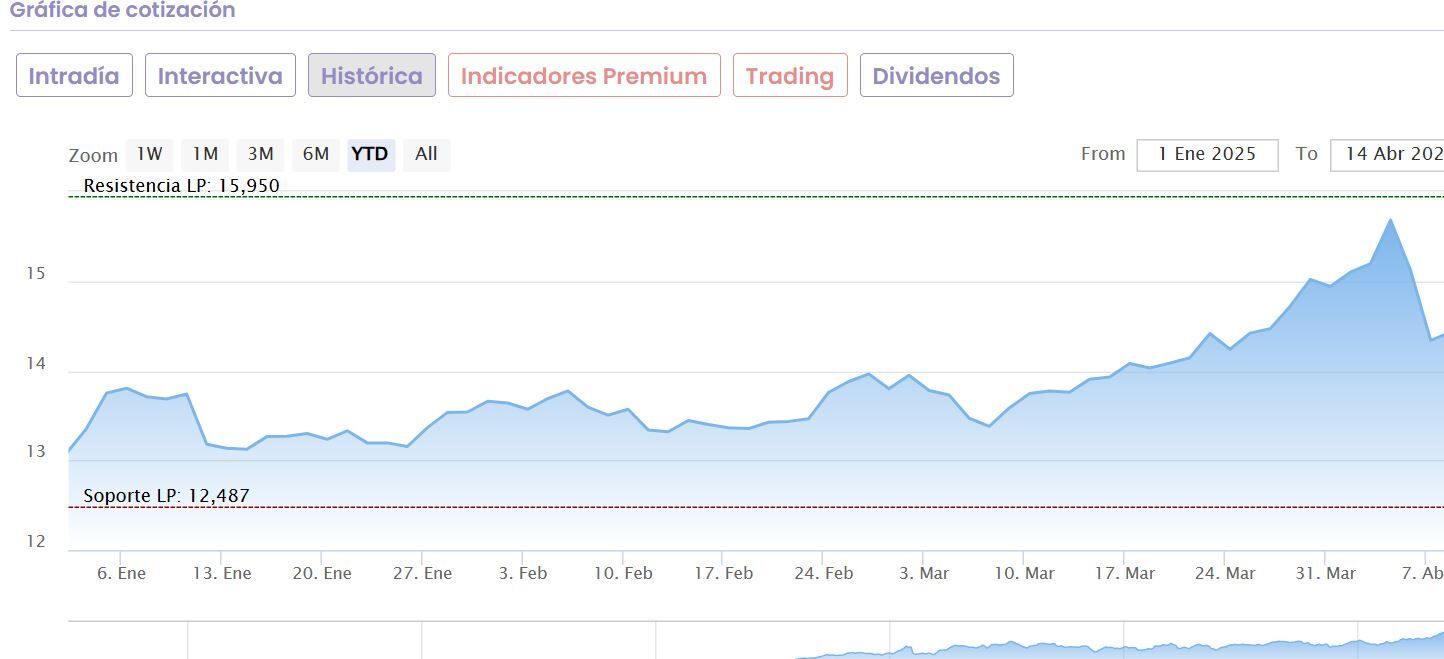Set zoom range to 3M
1444x659 pixels.
pyautogui.click(x=260, y=154)
